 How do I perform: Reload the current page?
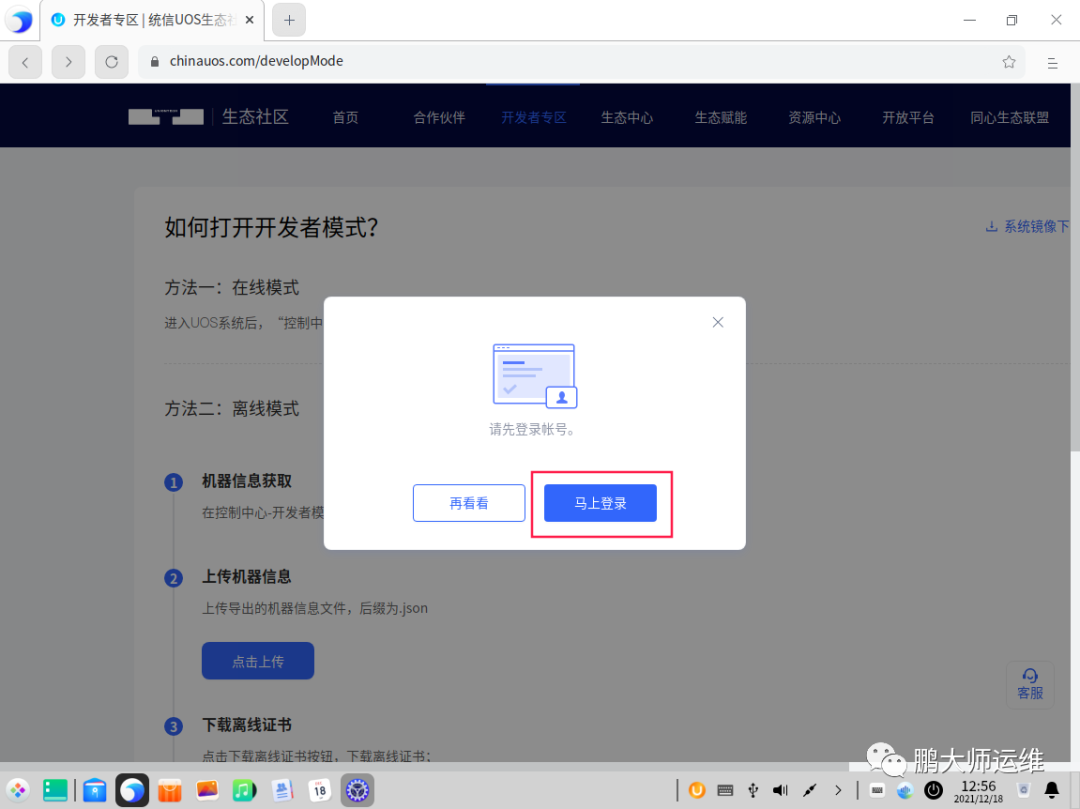[x=112, y=62]
